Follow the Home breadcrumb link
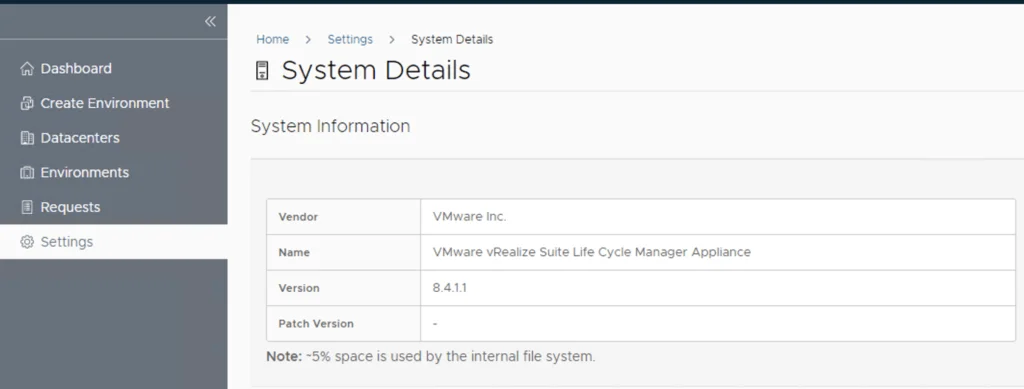This screenshot has height=389, width=1024. click(x=272, y=39)
